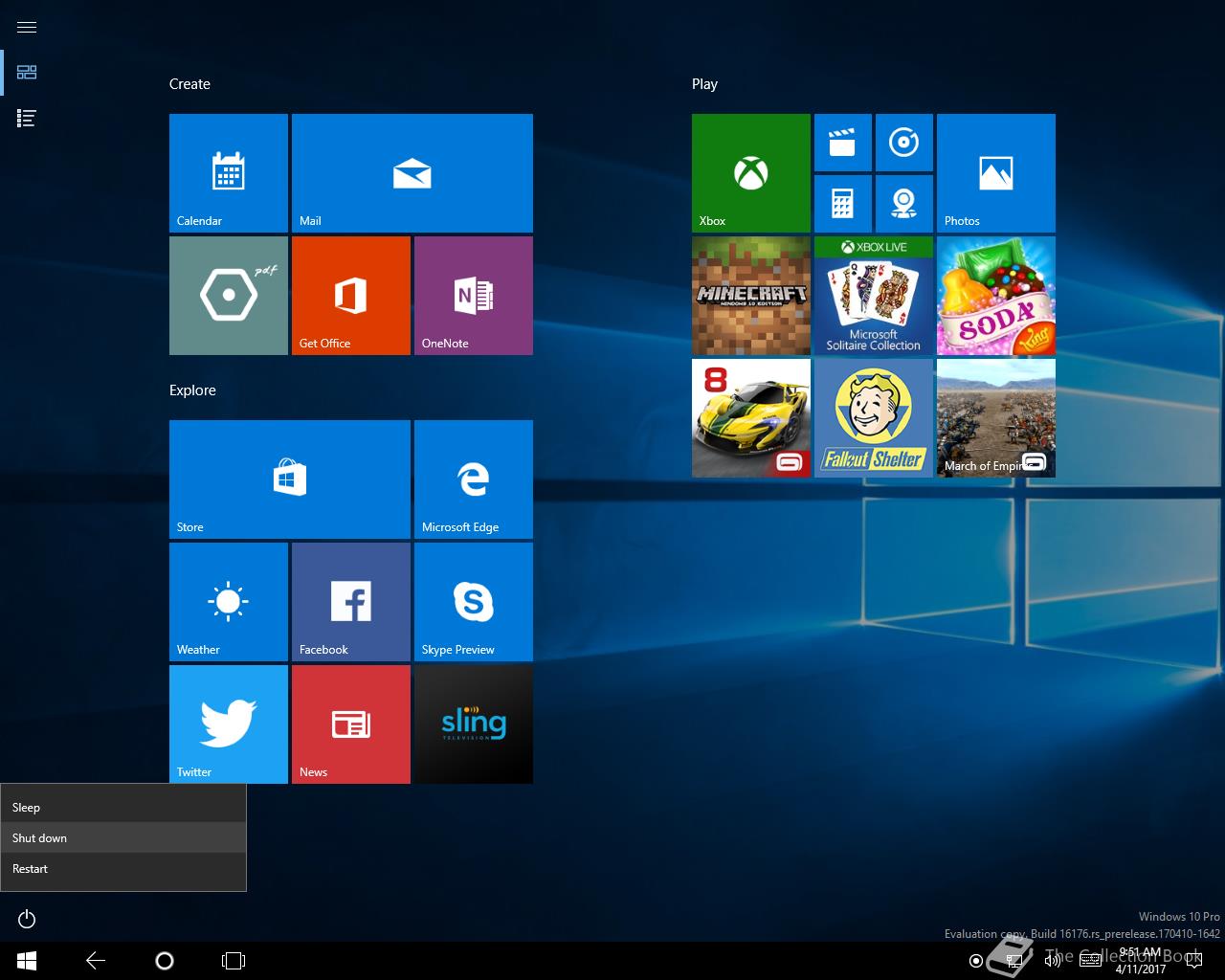Open the Camera small tile
The width and height of the screenshot is (1225, 980).
click(x=904, y=204)
